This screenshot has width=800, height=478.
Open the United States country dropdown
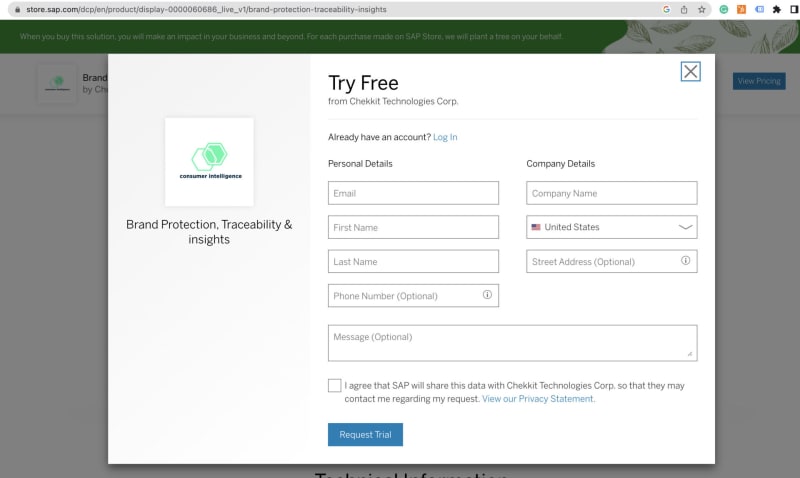point(612,227)
